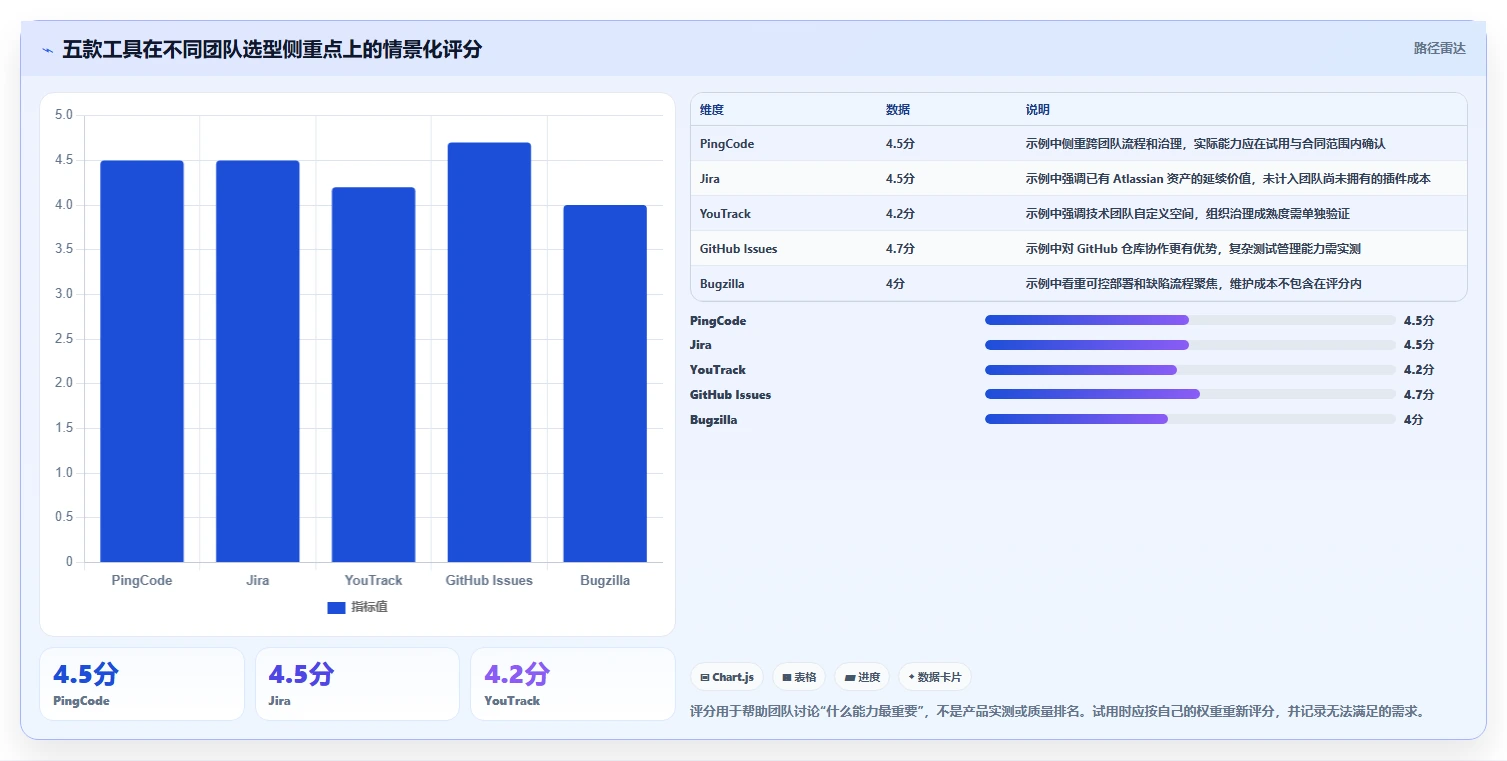Click the GitHub 仓库协作 description text

pyautogui.click(x=1193, y=249)
